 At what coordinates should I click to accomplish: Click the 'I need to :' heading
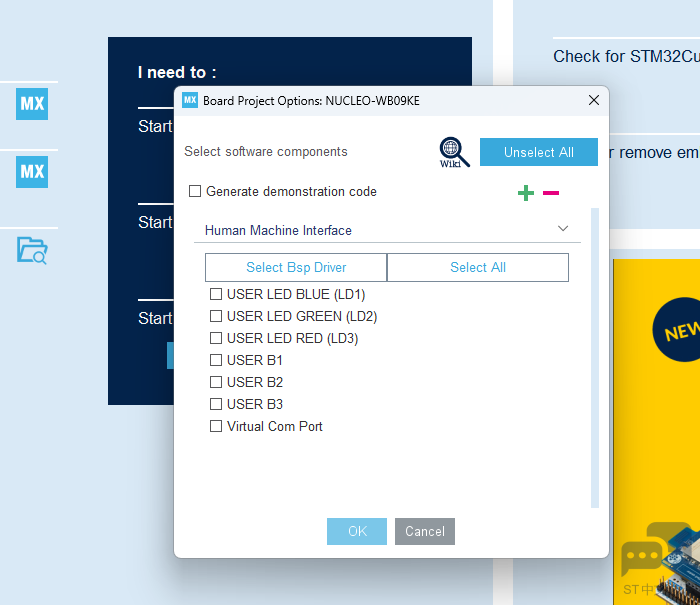[177, 72]
